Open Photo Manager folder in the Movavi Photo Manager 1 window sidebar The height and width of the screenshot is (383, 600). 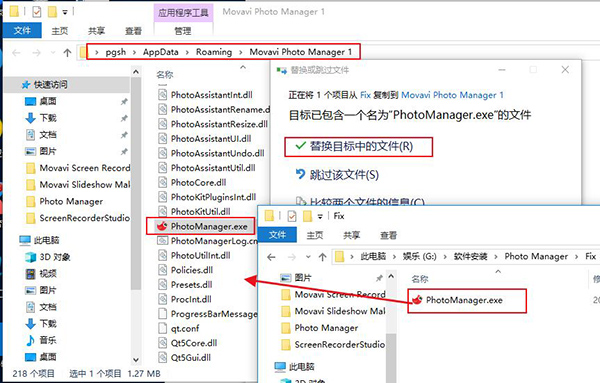pos(71,201)
